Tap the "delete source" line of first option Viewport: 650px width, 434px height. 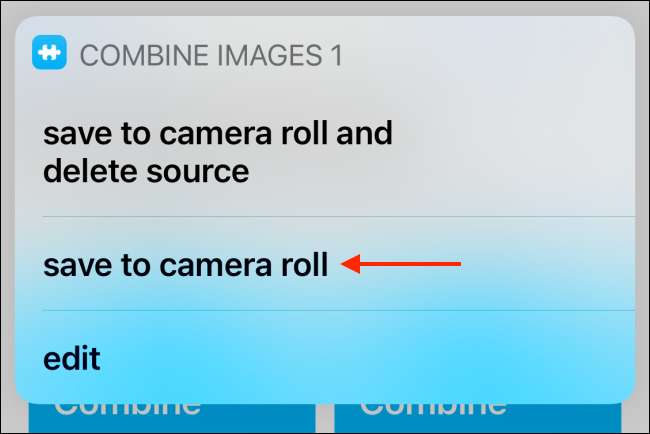[146, 171]
